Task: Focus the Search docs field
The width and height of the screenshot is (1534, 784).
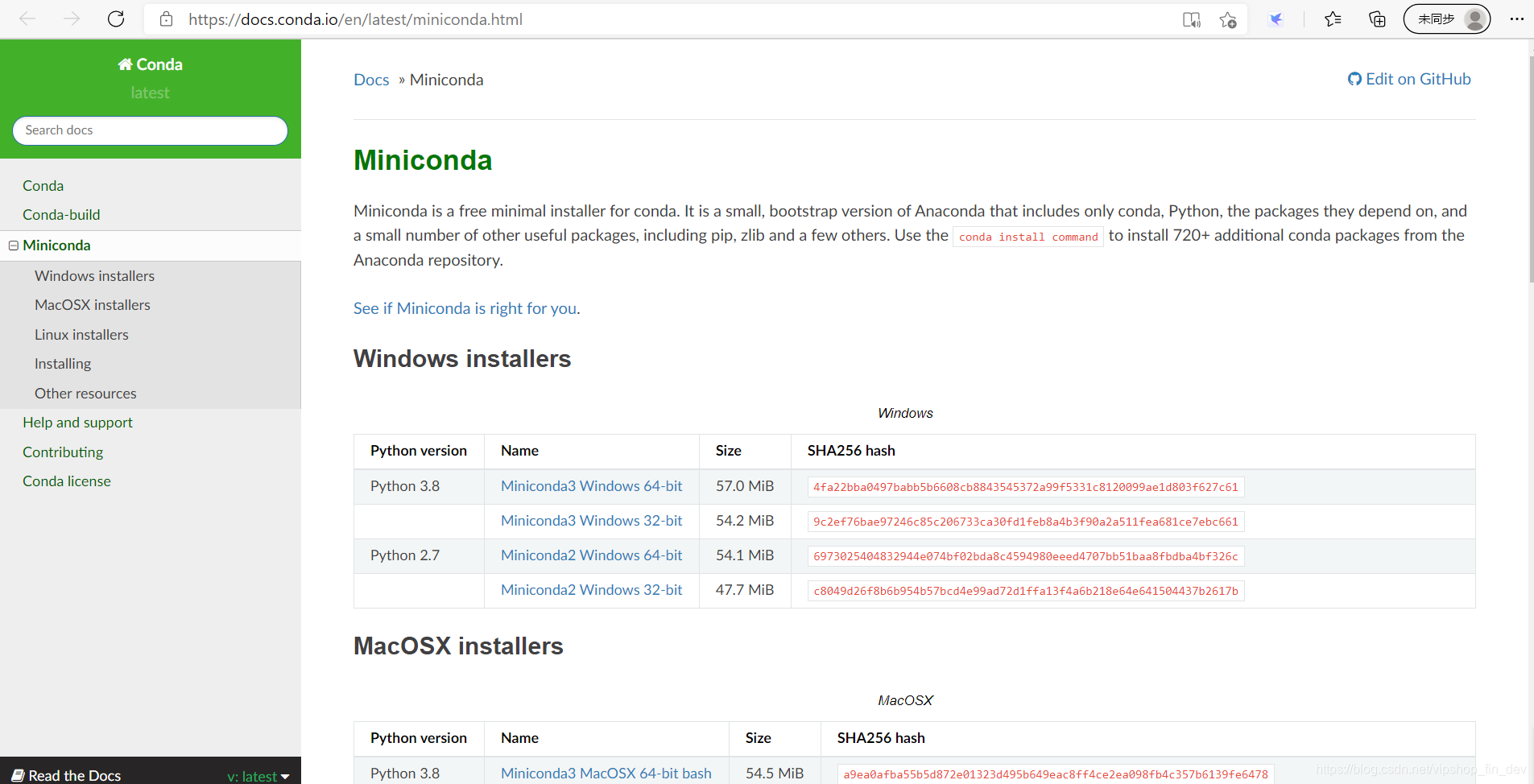Action: click(150, 130)
